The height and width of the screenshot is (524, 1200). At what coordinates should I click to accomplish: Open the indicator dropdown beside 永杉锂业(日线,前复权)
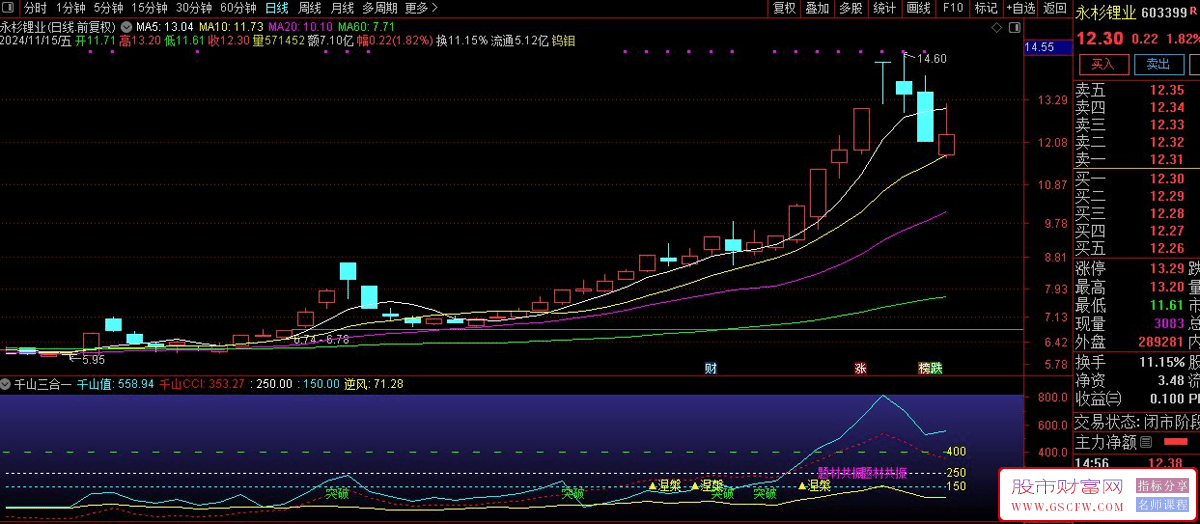tap(124, 26)
